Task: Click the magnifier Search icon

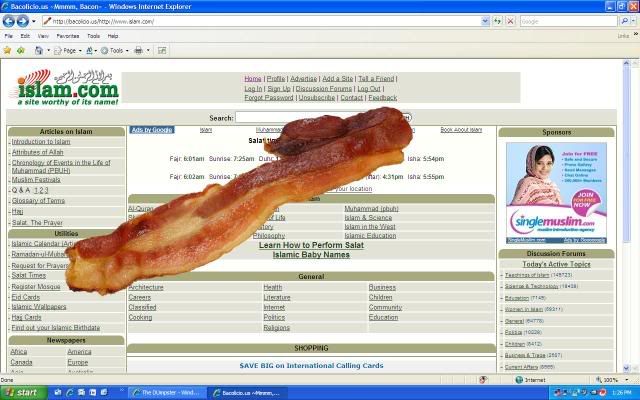Action: tap(624, 21)
